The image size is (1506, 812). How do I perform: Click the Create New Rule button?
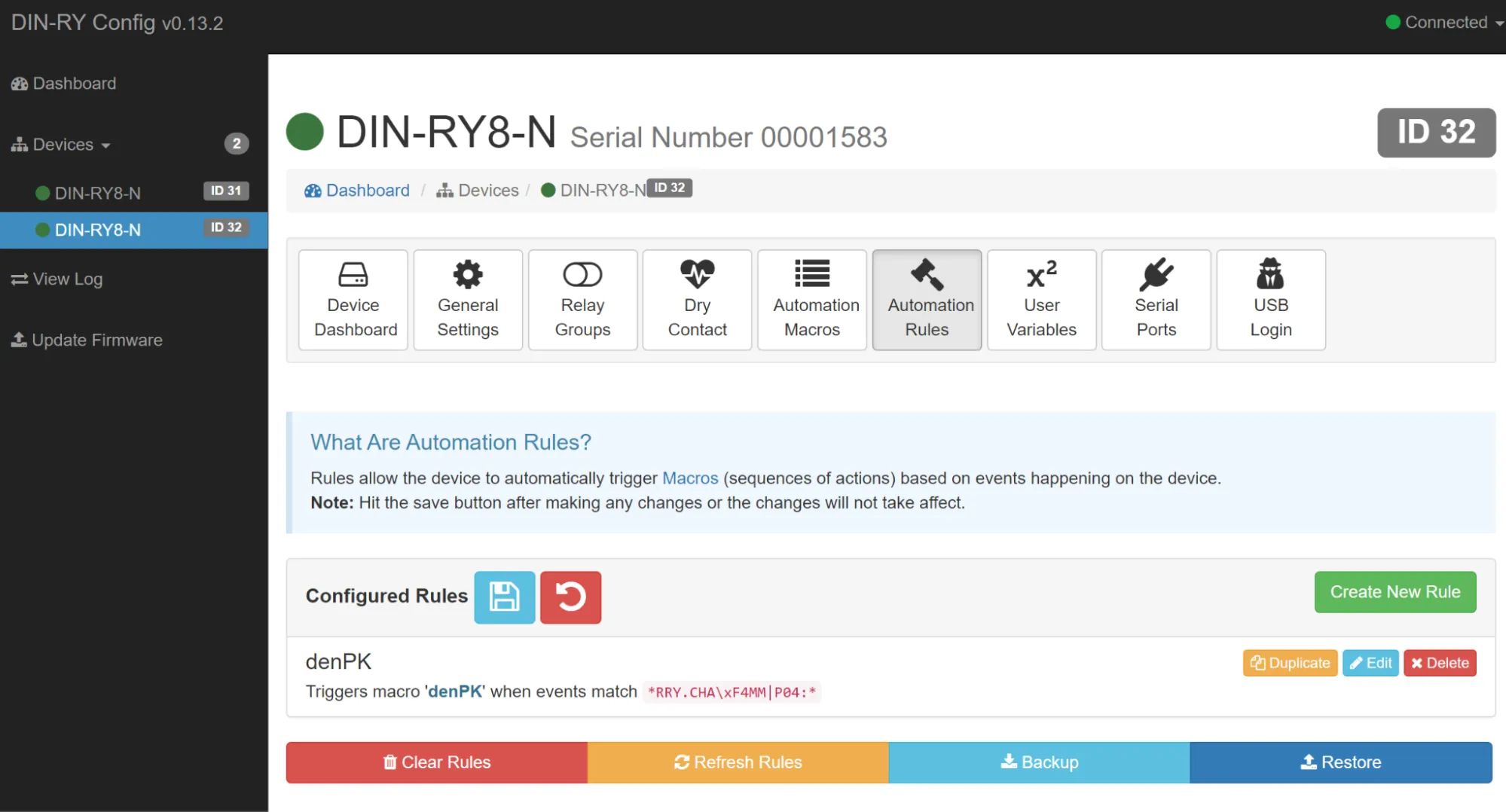pos(1395,592)
